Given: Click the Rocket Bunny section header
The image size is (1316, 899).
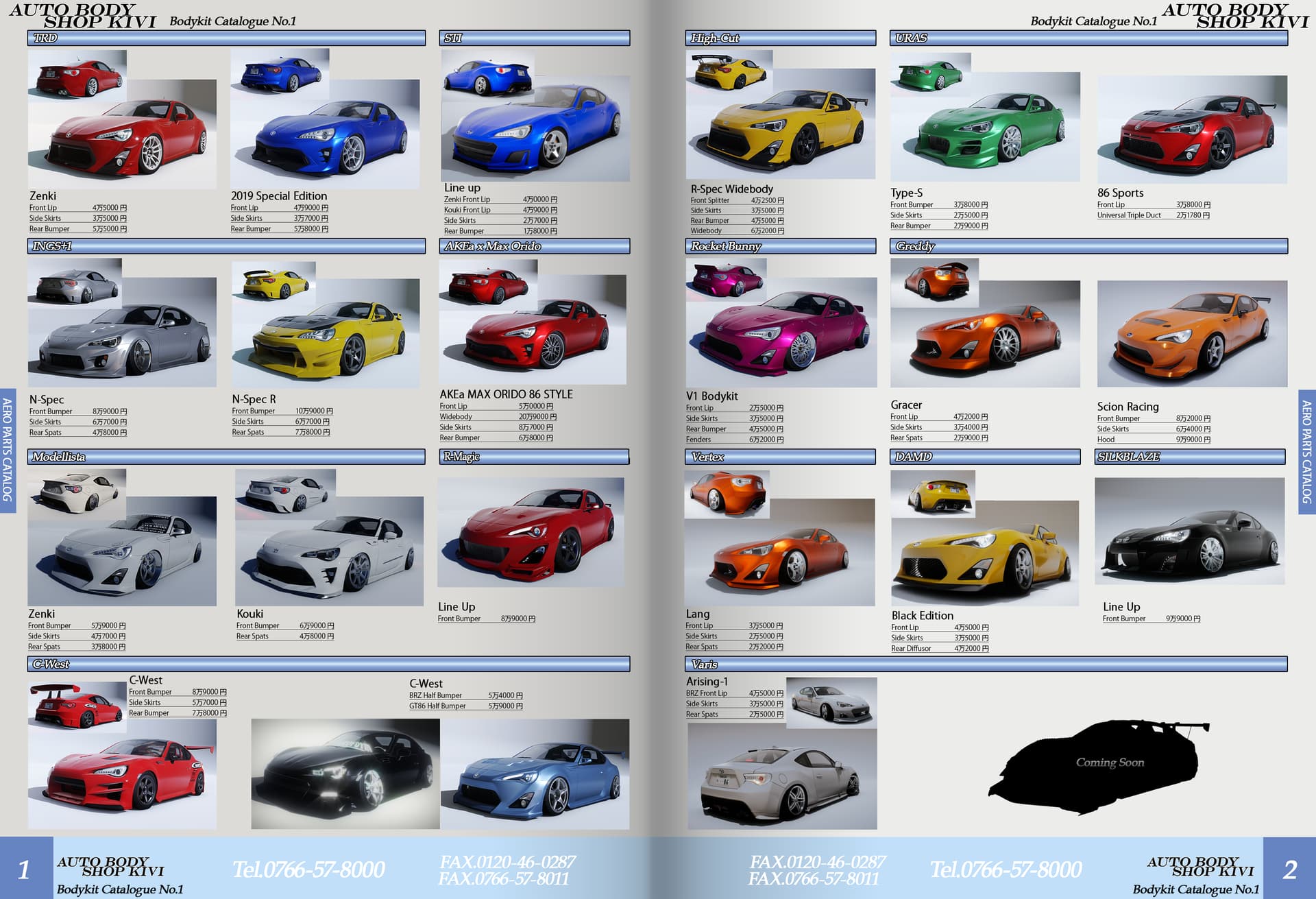Looking at the screenshot, I should click(780, 246).
